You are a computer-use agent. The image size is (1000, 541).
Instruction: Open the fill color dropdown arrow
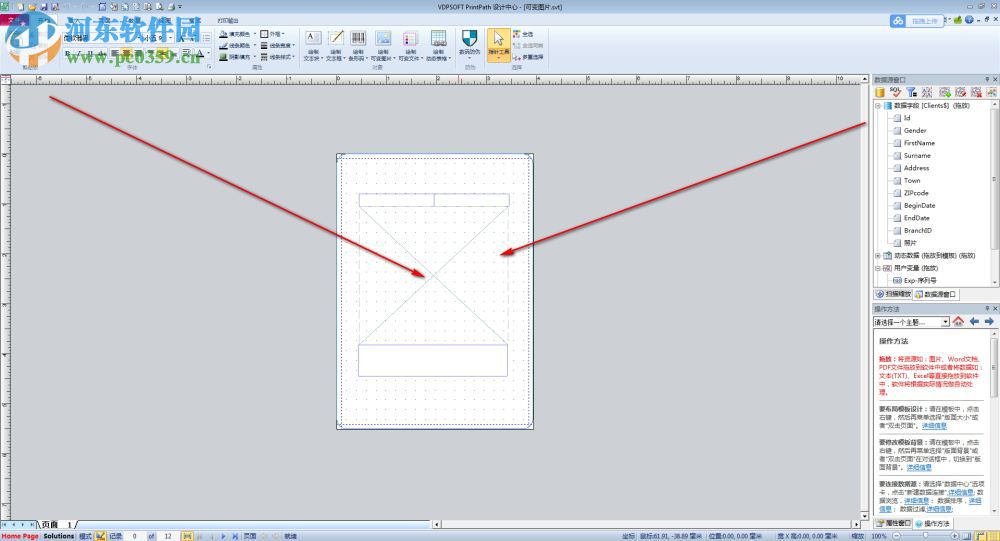[254, 34]
